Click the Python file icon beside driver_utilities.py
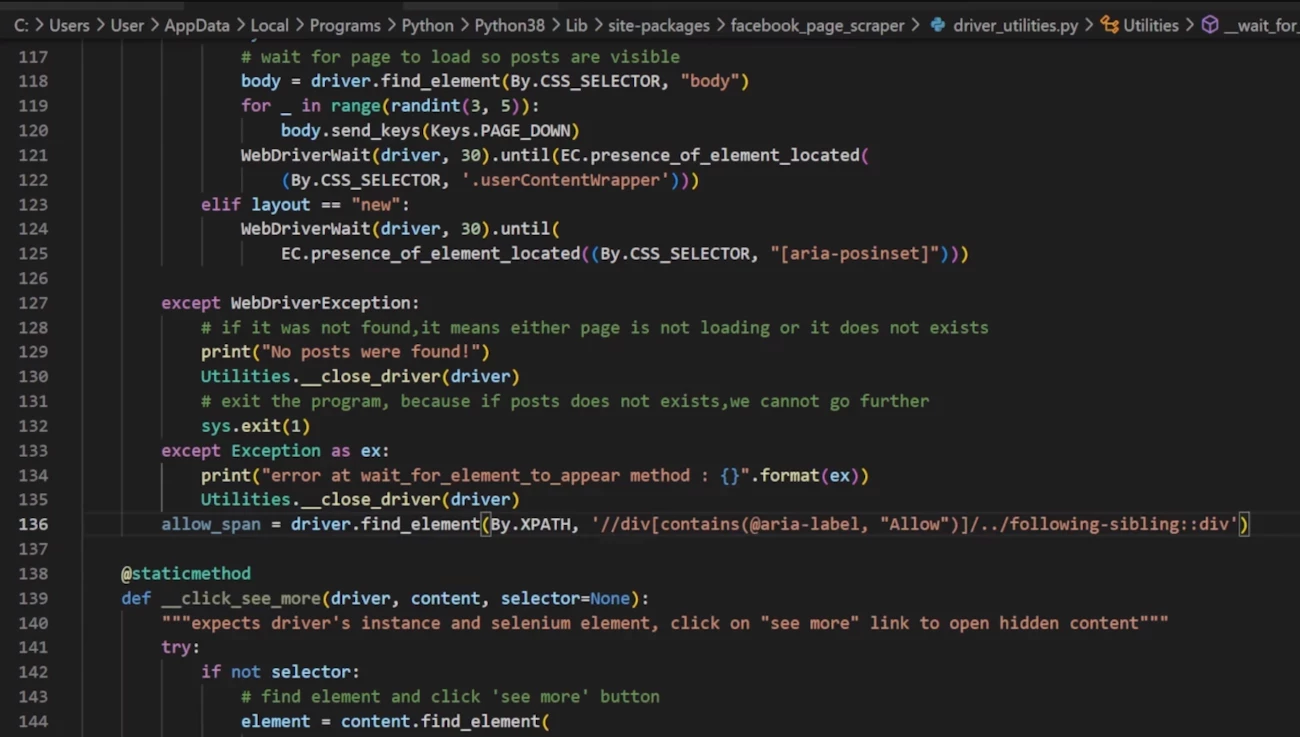This screenshot has width=1300, height=737. tap(937, 25)
